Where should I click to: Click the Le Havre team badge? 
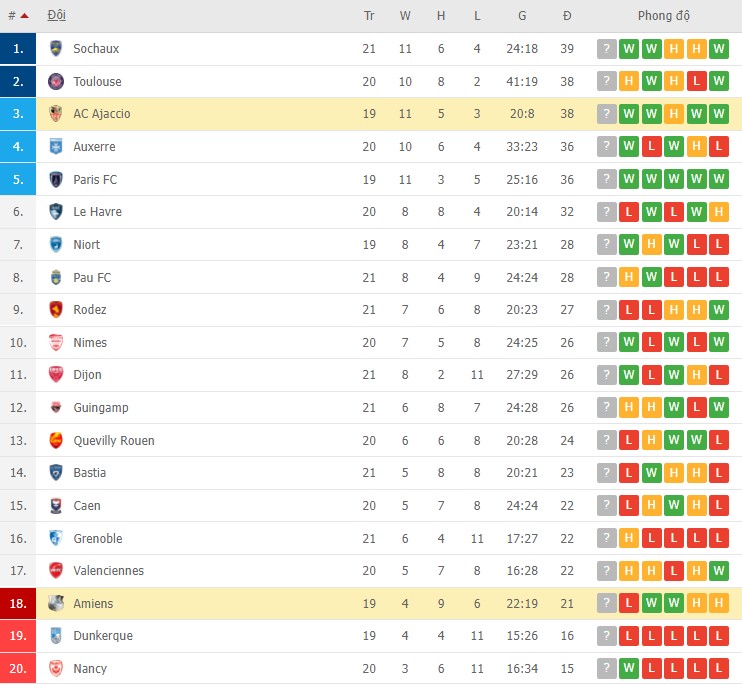pos(56,212)
